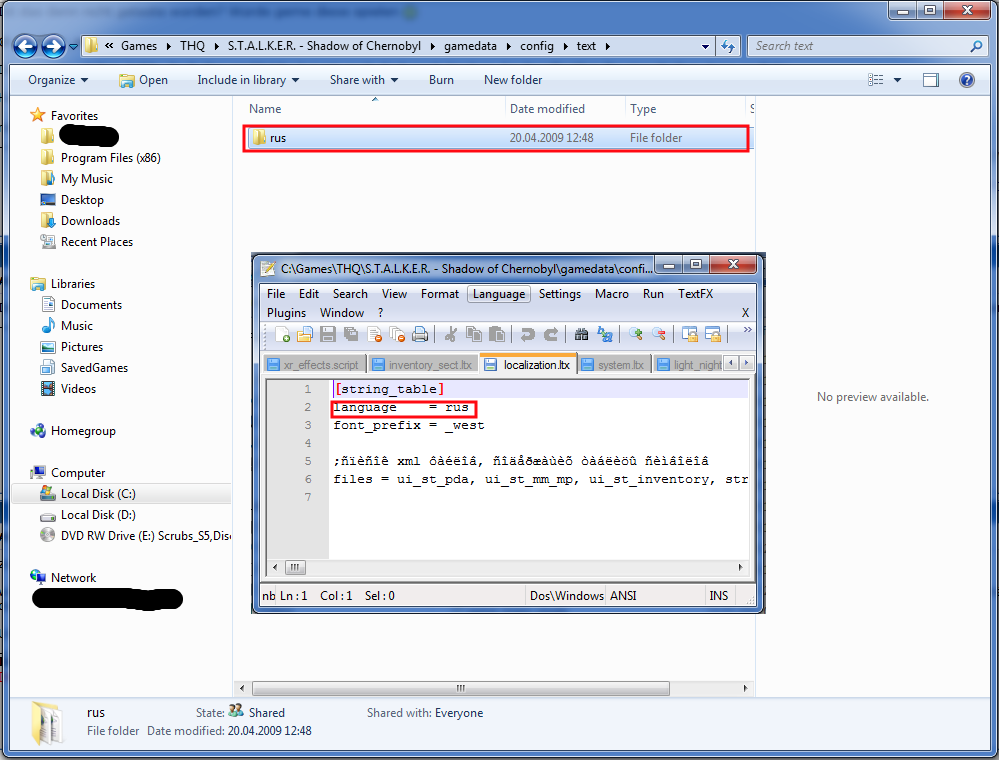
Task: Create new file in Notepad++ toolbar
Action: click(282, 334)
